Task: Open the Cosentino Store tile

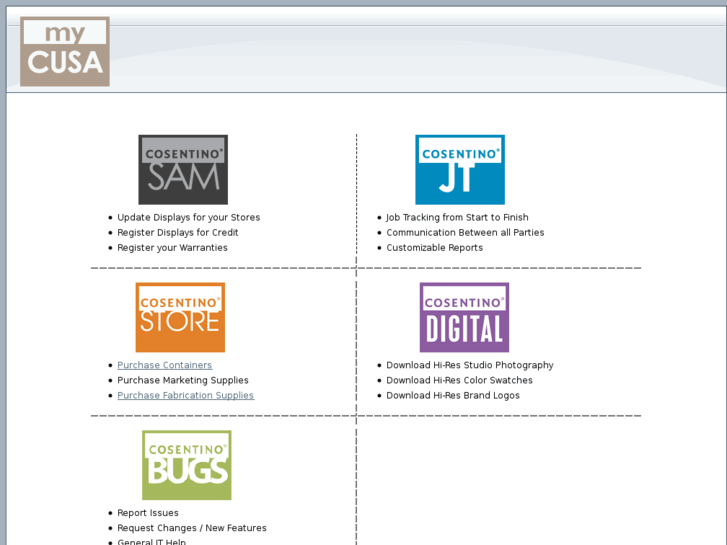Action: click(180, 317)
